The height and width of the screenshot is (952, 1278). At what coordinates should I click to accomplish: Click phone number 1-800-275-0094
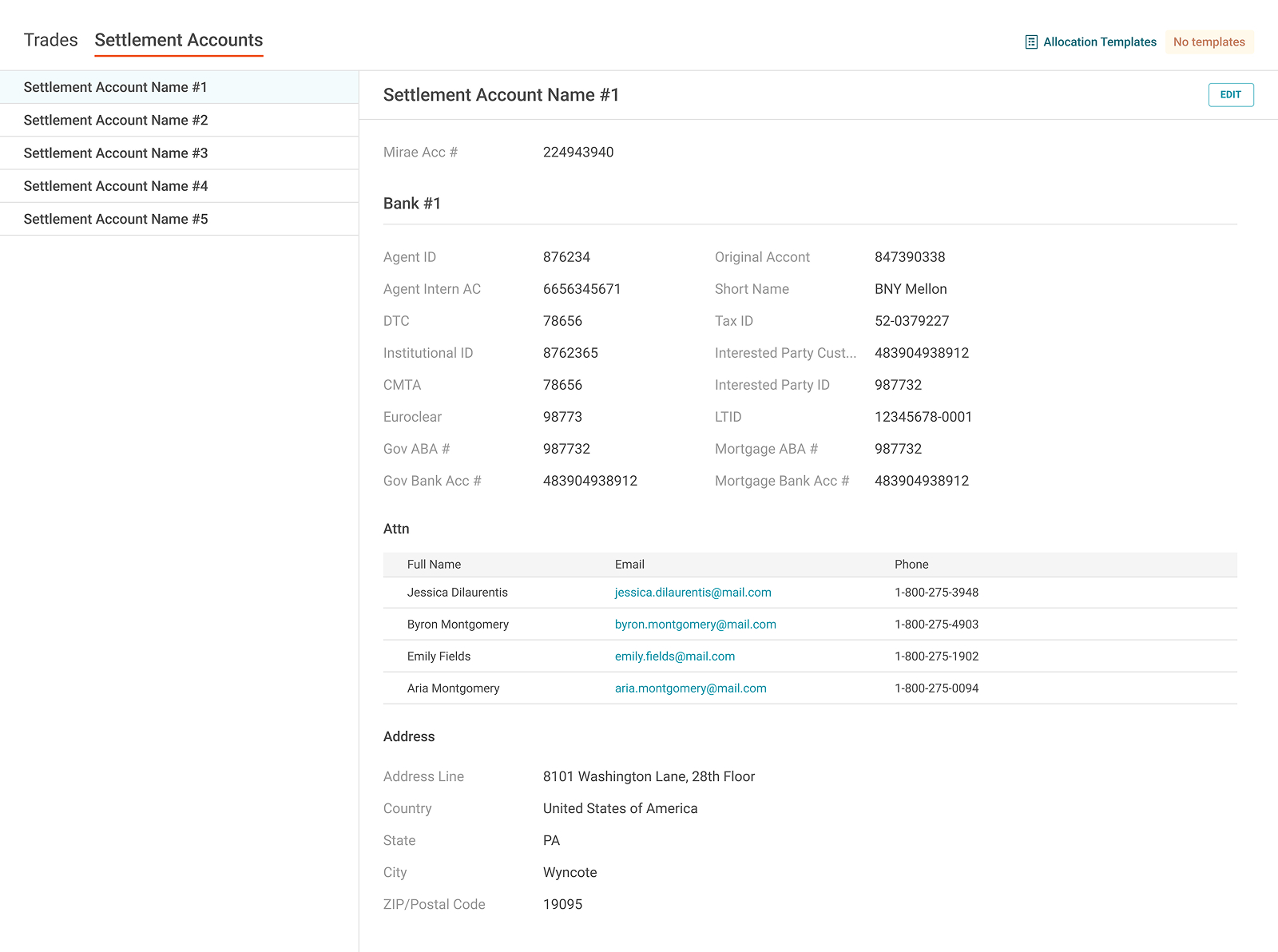point(936,688)
